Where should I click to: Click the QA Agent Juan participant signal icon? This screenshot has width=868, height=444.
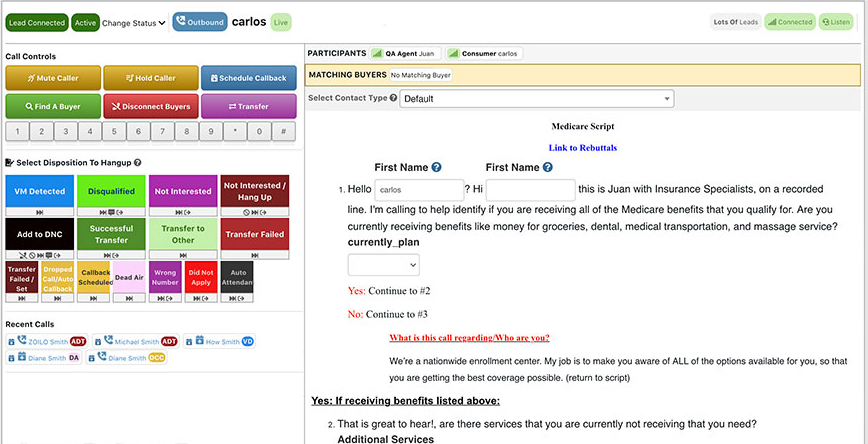pos(377,54)
